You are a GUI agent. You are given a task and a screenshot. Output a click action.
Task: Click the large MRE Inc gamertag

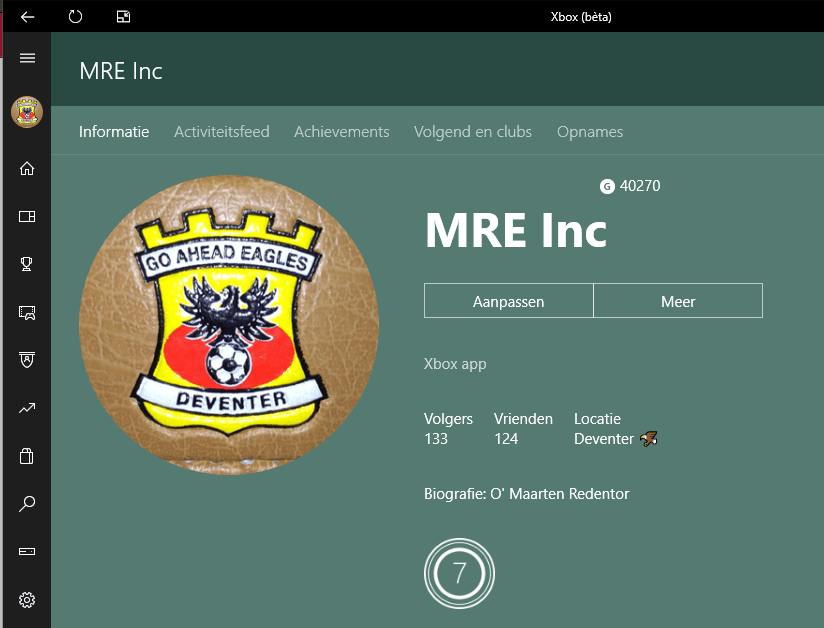(516, 230)
